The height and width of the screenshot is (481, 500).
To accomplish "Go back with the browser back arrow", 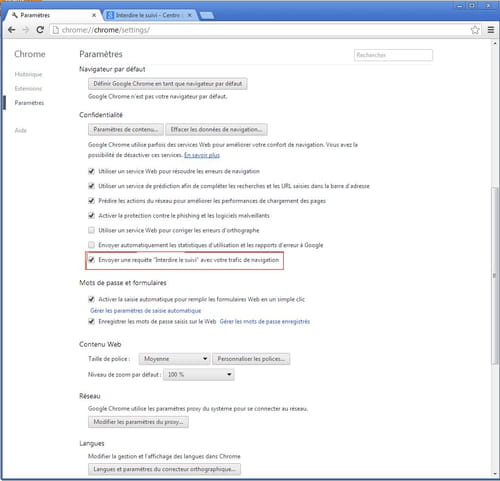I will point(12,30).
